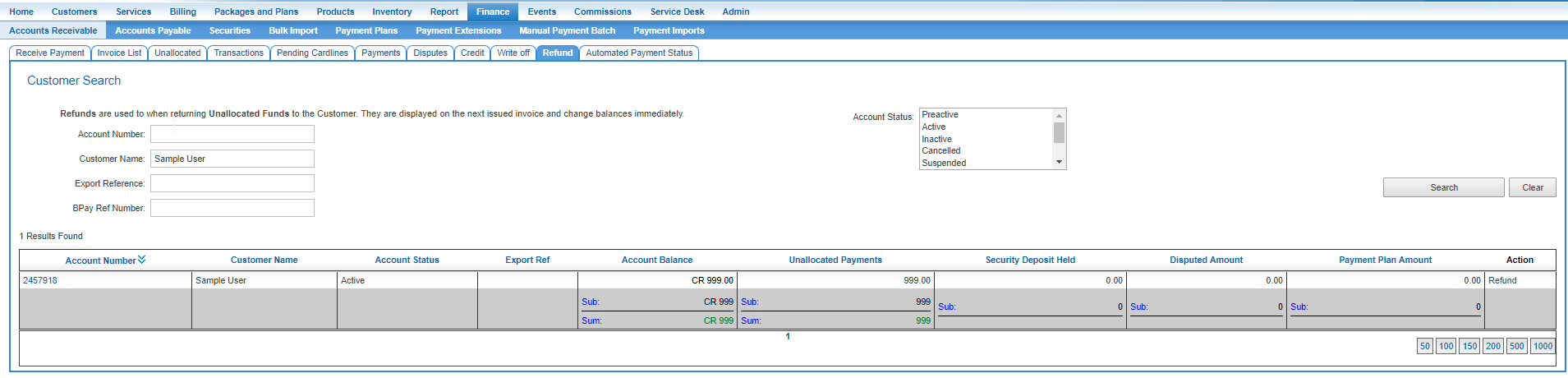Choose Preactive account status option
The width and height of the screenshot is (1568, 378).
coord(940,115)
